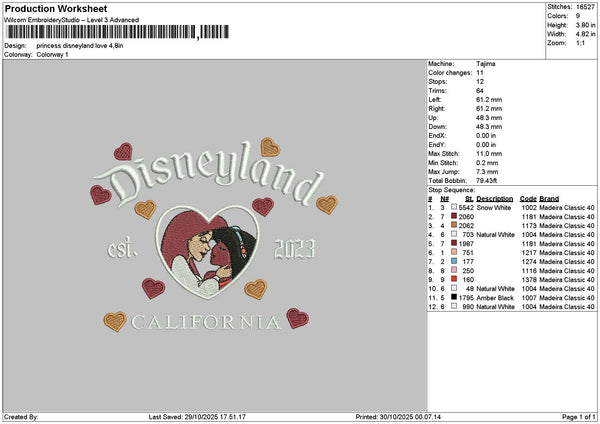Click the dark red swatch in stop 2

coord(454,216)
